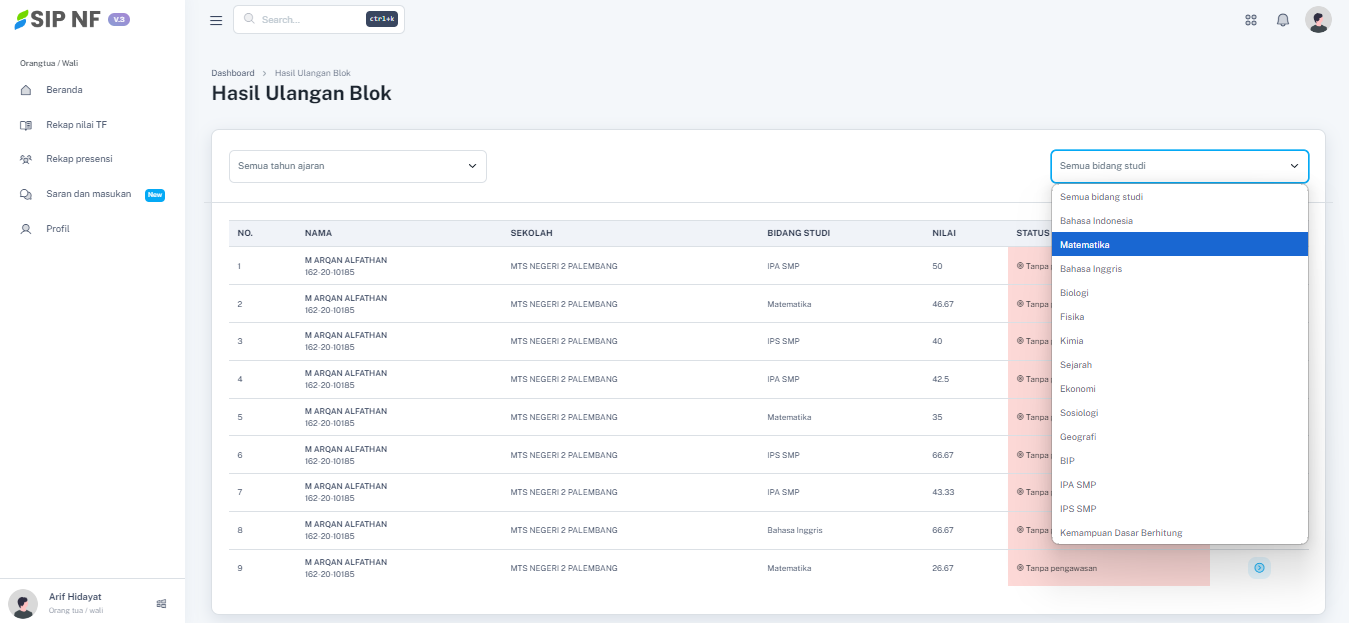Click the Beranda home icon
Viewport: 1349px width, 623px height.
tap(26, 90)
